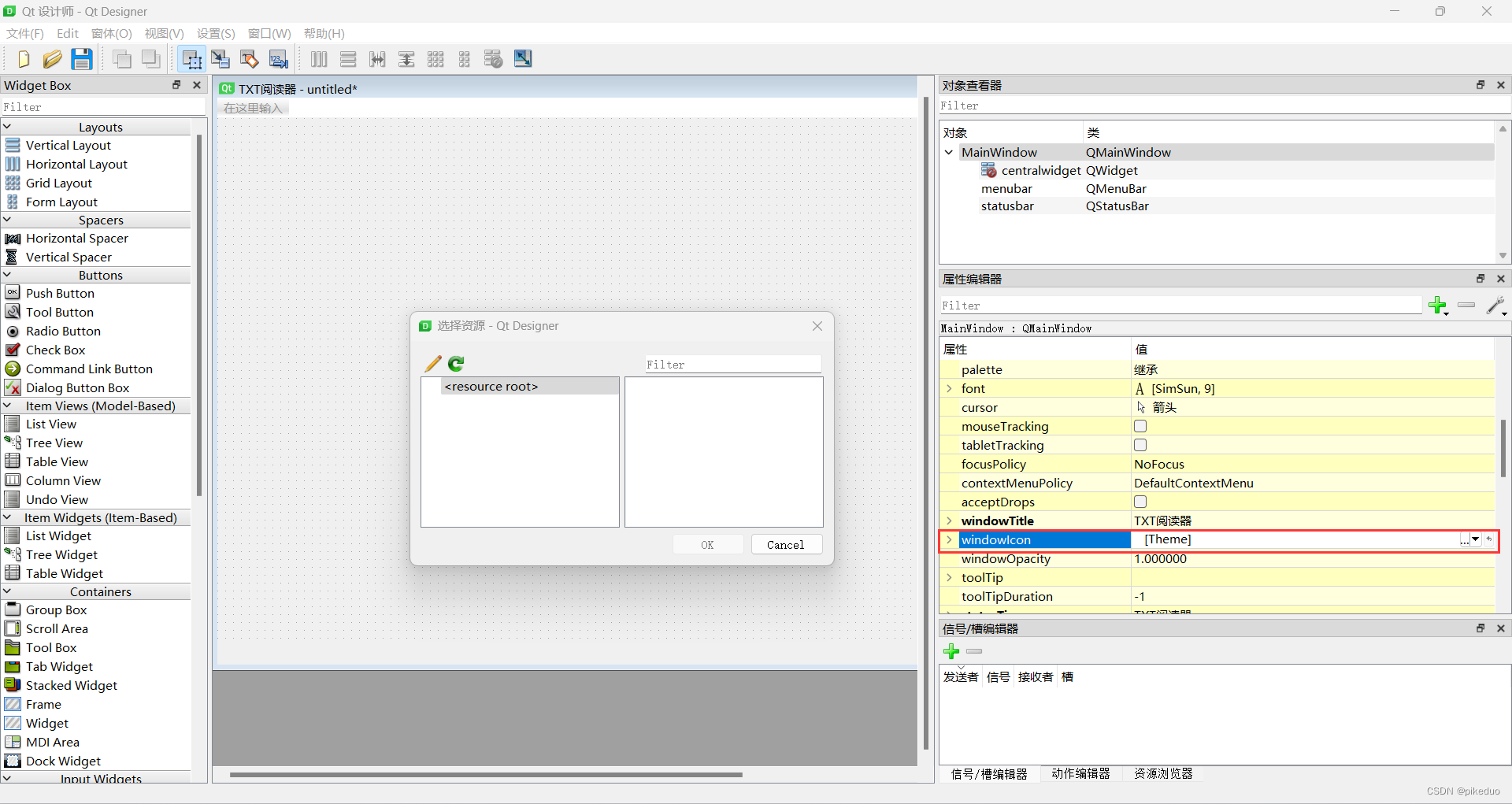Viewport: 1512px width, 804px height.
Task: Click Cancel in the resource dialog
Action: [785, 545]
